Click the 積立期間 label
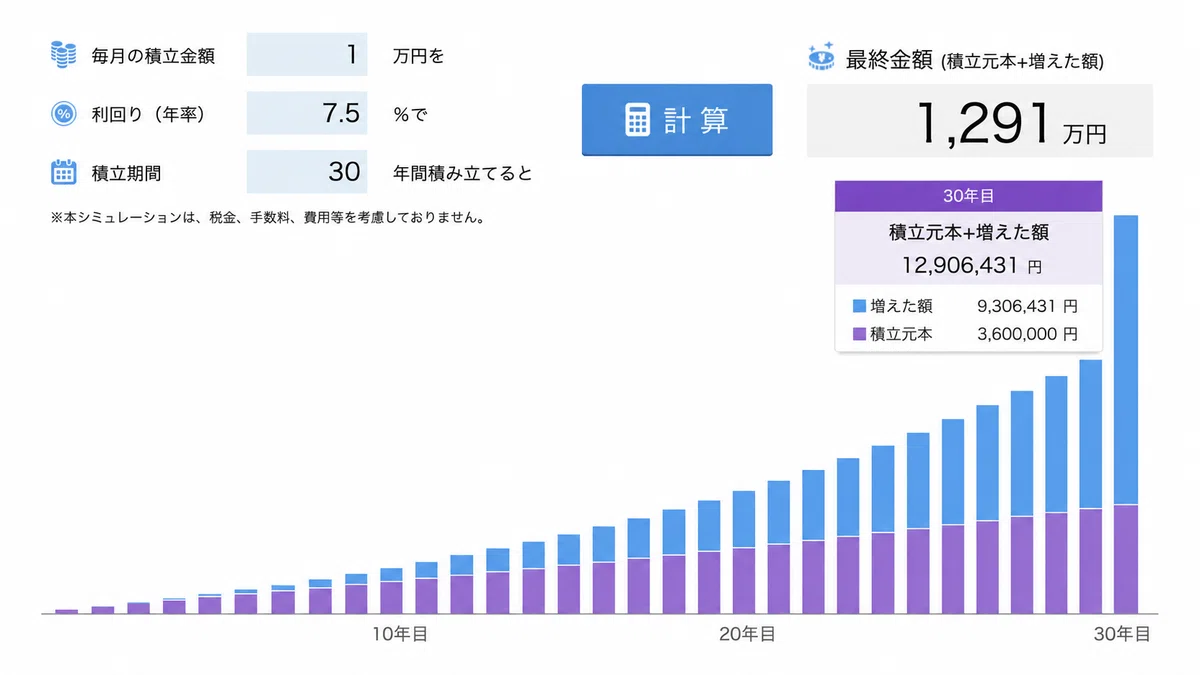The width and height of the screenshot is (1200, 675). (126, 173)
